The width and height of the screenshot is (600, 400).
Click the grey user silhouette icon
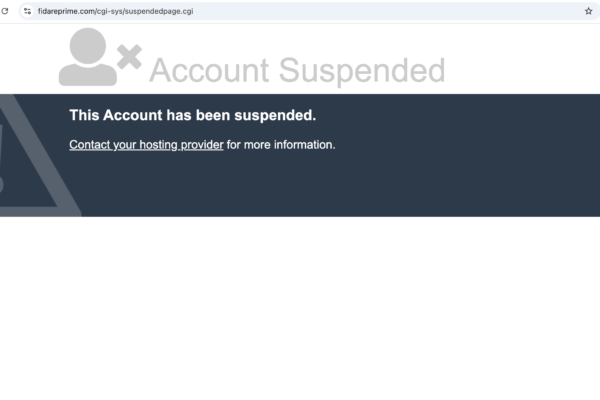[87, 57]
